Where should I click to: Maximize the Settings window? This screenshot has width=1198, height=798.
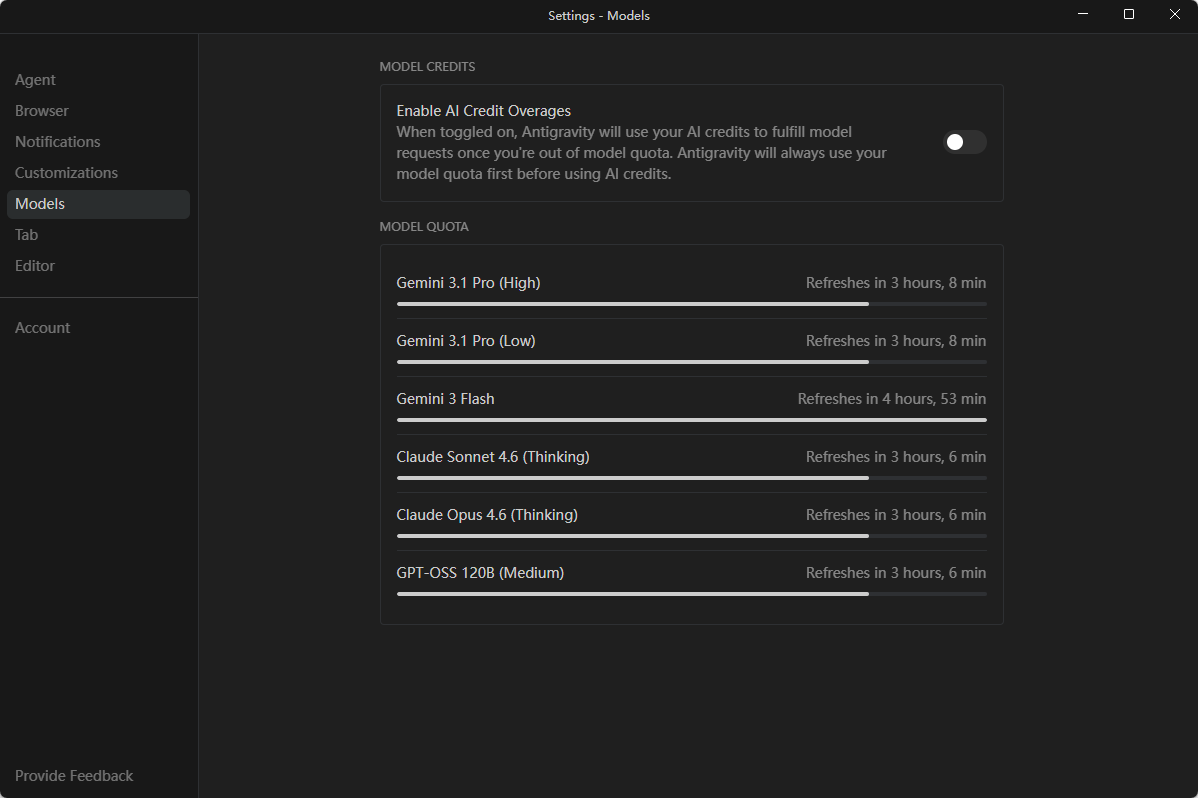1128,15
